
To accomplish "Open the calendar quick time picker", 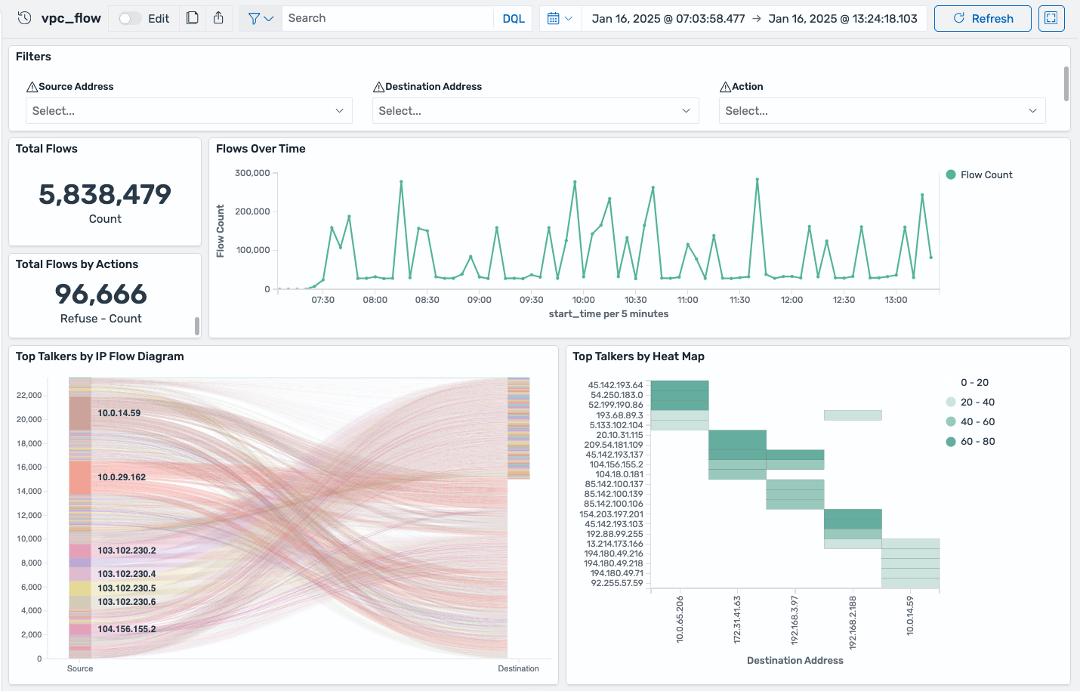I will pos(559,19).
